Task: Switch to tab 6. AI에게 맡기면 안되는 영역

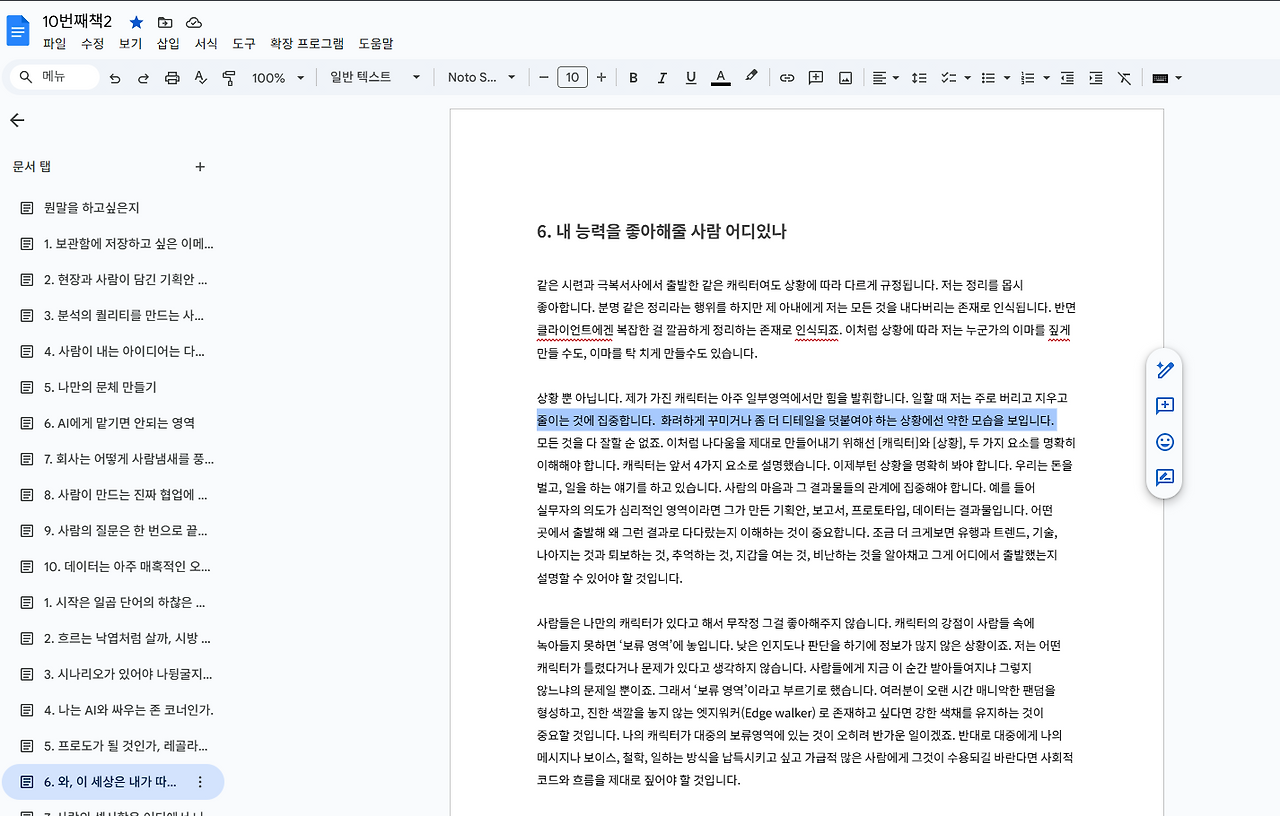Action: click(113, 423)
